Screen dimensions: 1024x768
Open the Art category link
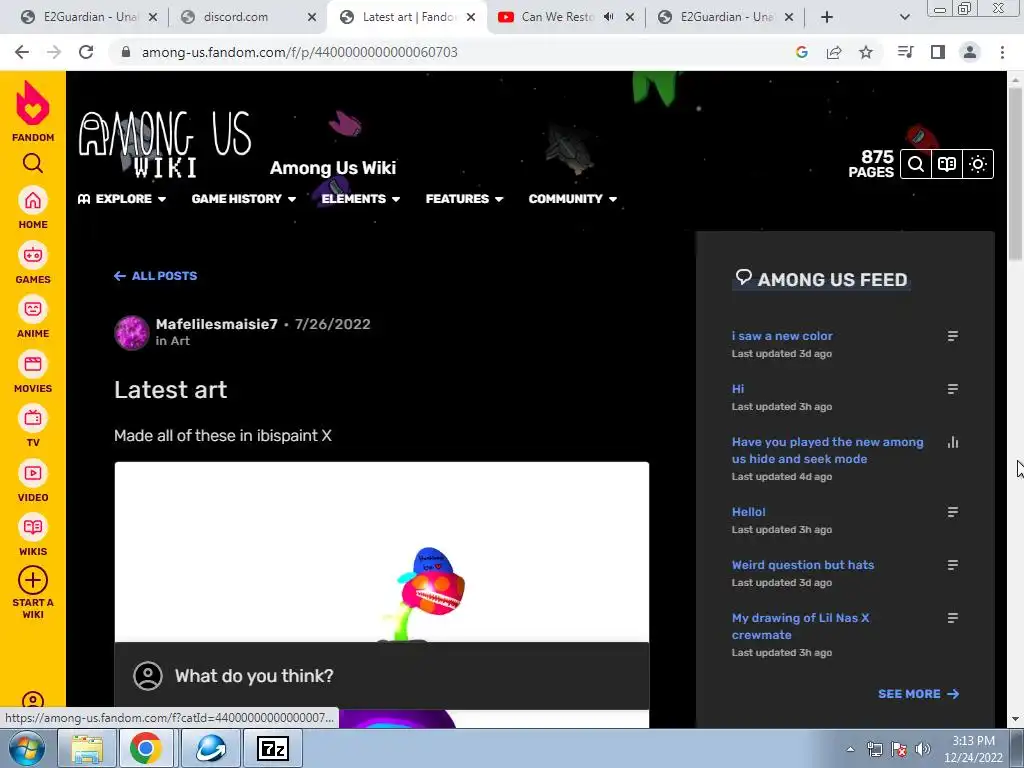180,341
